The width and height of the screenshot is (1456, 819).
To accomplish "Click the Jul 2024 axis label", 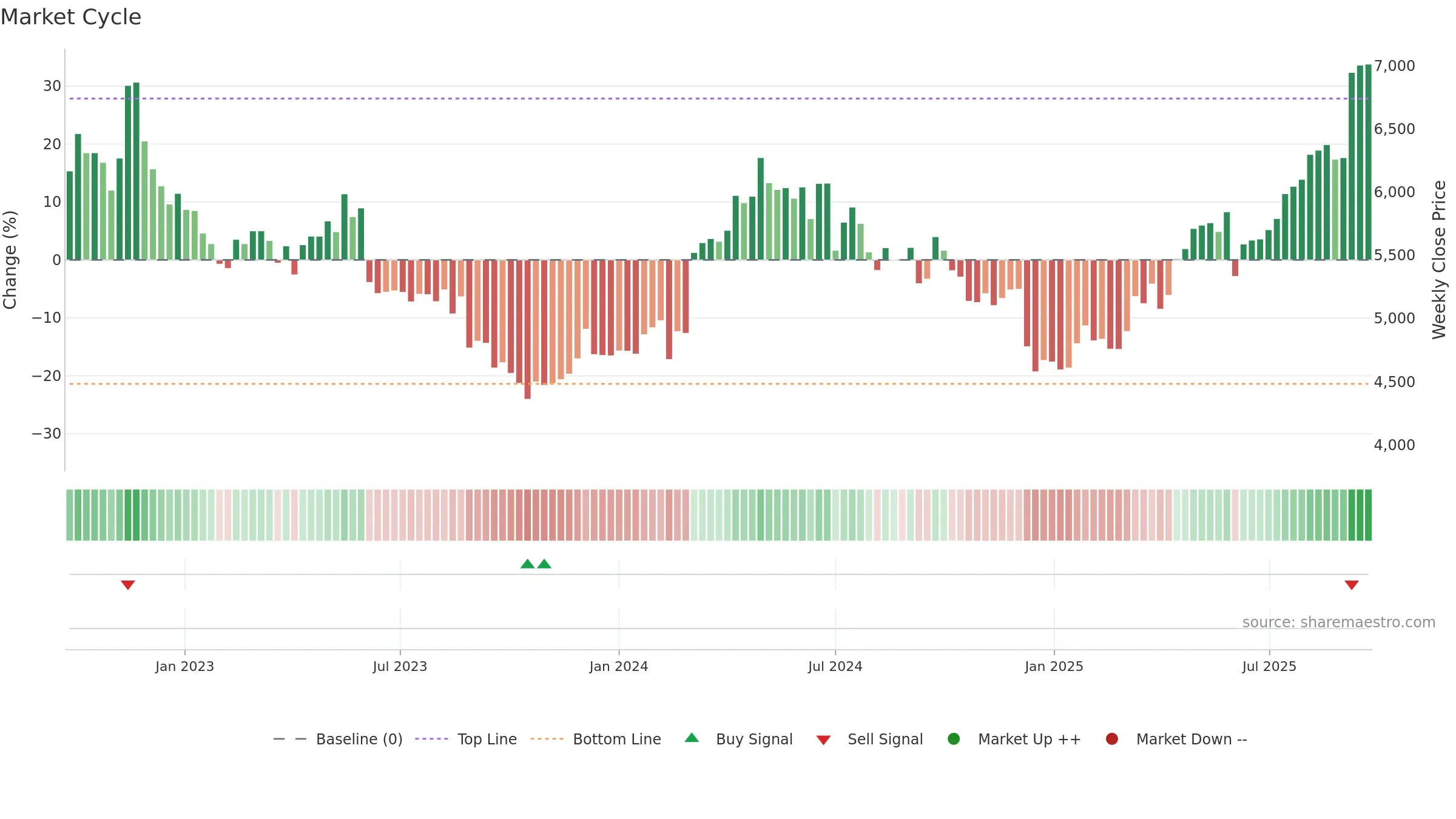I will [x=835, y=666].
